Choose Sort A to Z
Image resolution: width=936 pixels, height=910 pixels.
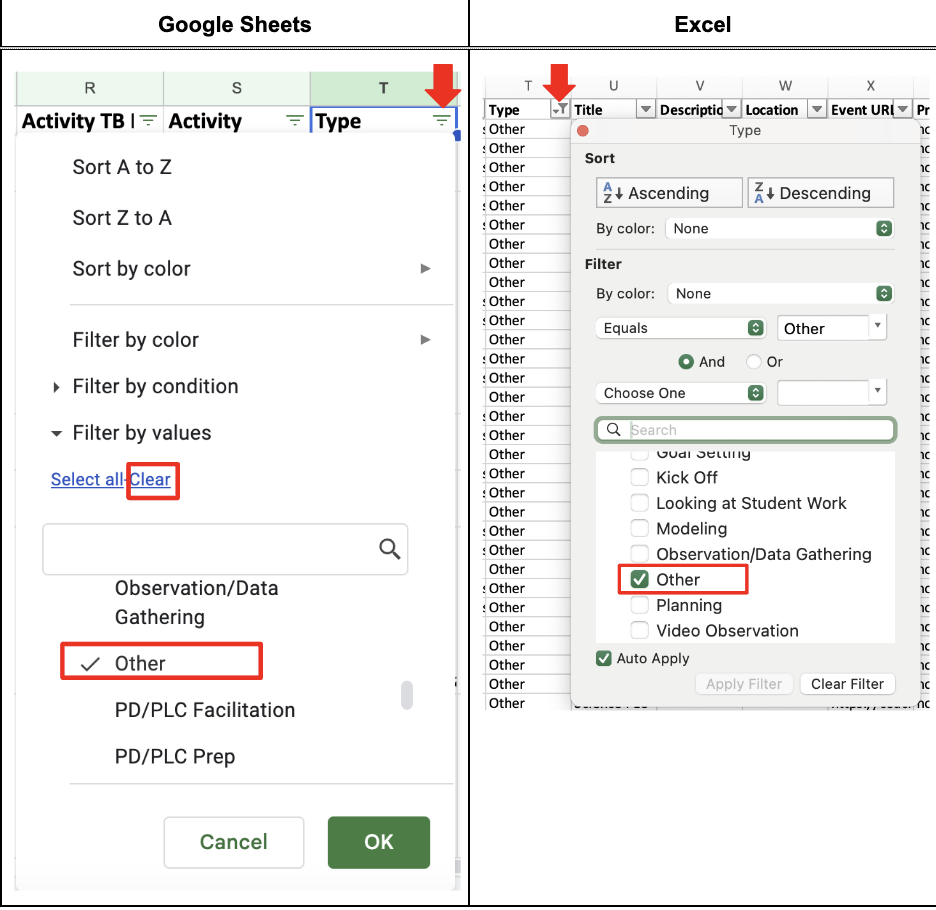click(x=122, y=167)
